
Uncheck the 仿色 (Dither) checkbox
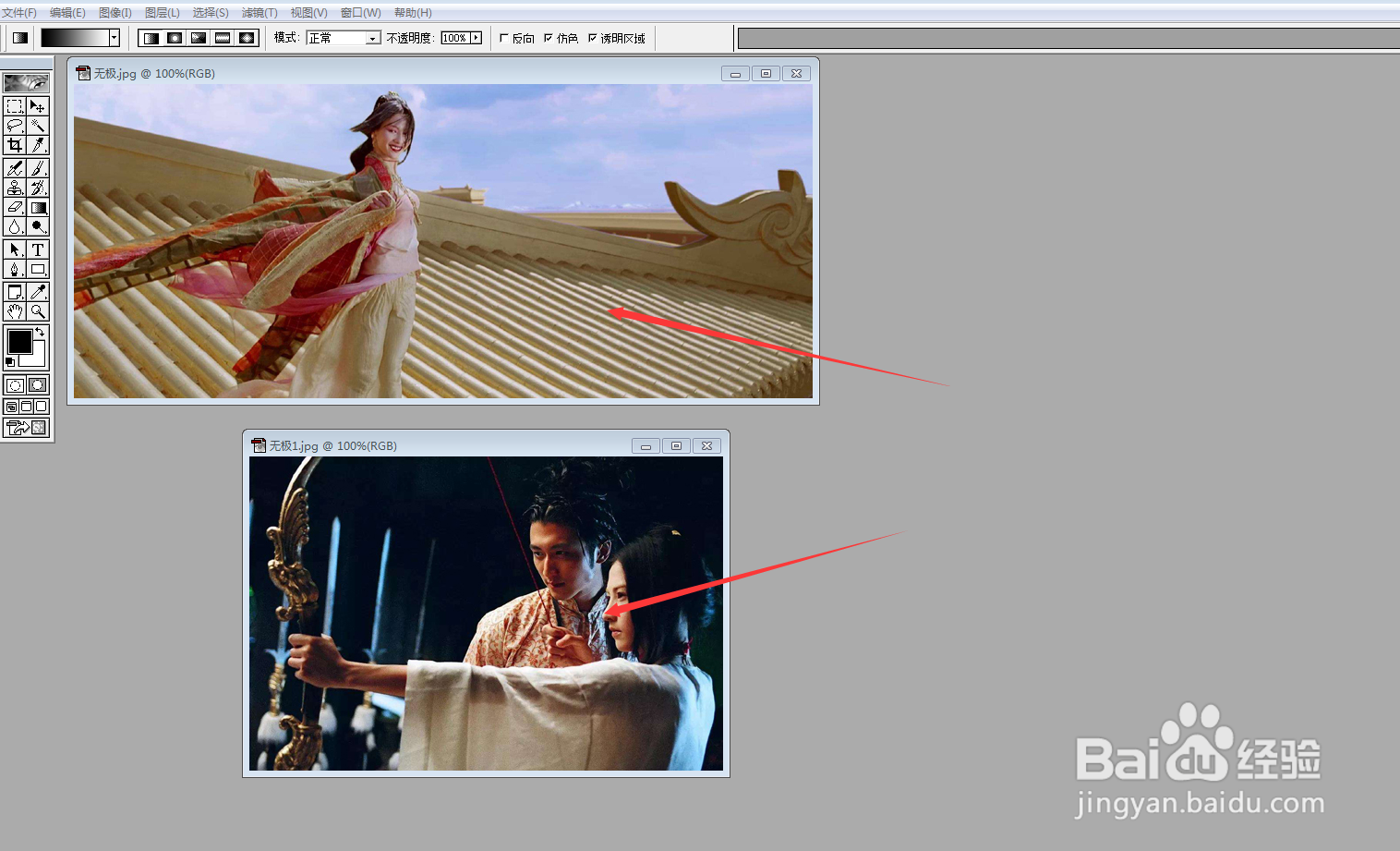549,38
